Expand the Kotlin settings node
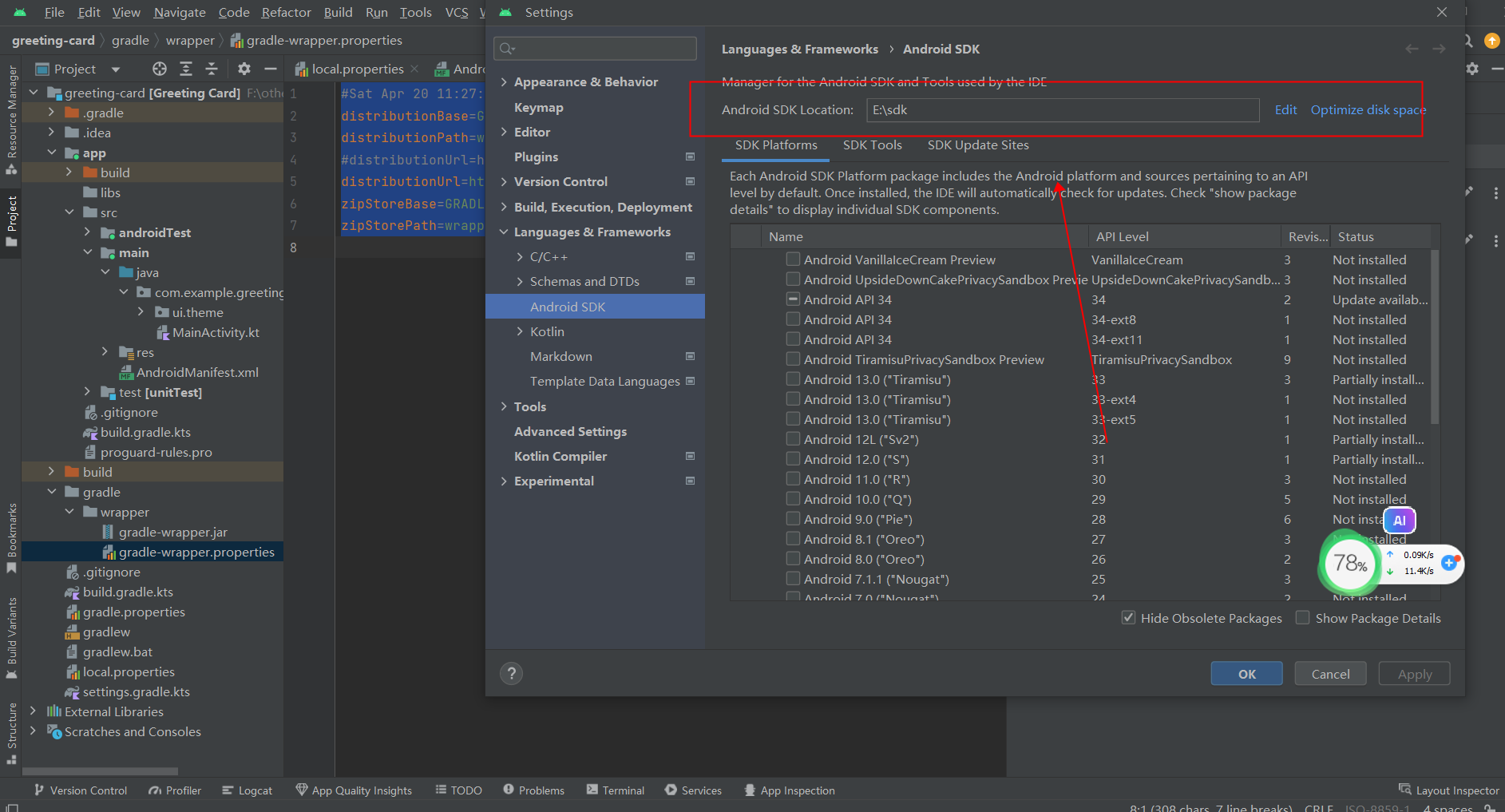The height and width of the screenshot is (812, 1505). [520, 332]
